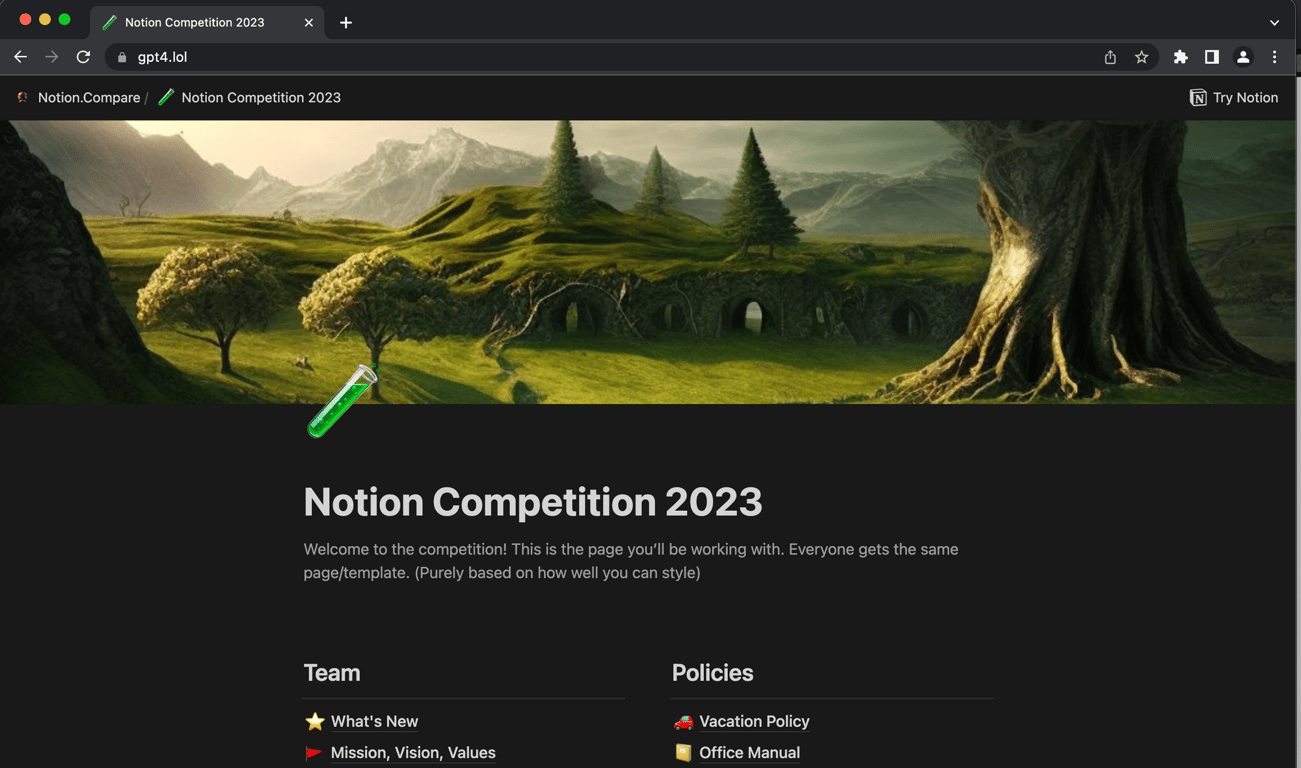Click the green macOS maximize button
This screenshot has width=1301, height=768.
tap(64, 19)
